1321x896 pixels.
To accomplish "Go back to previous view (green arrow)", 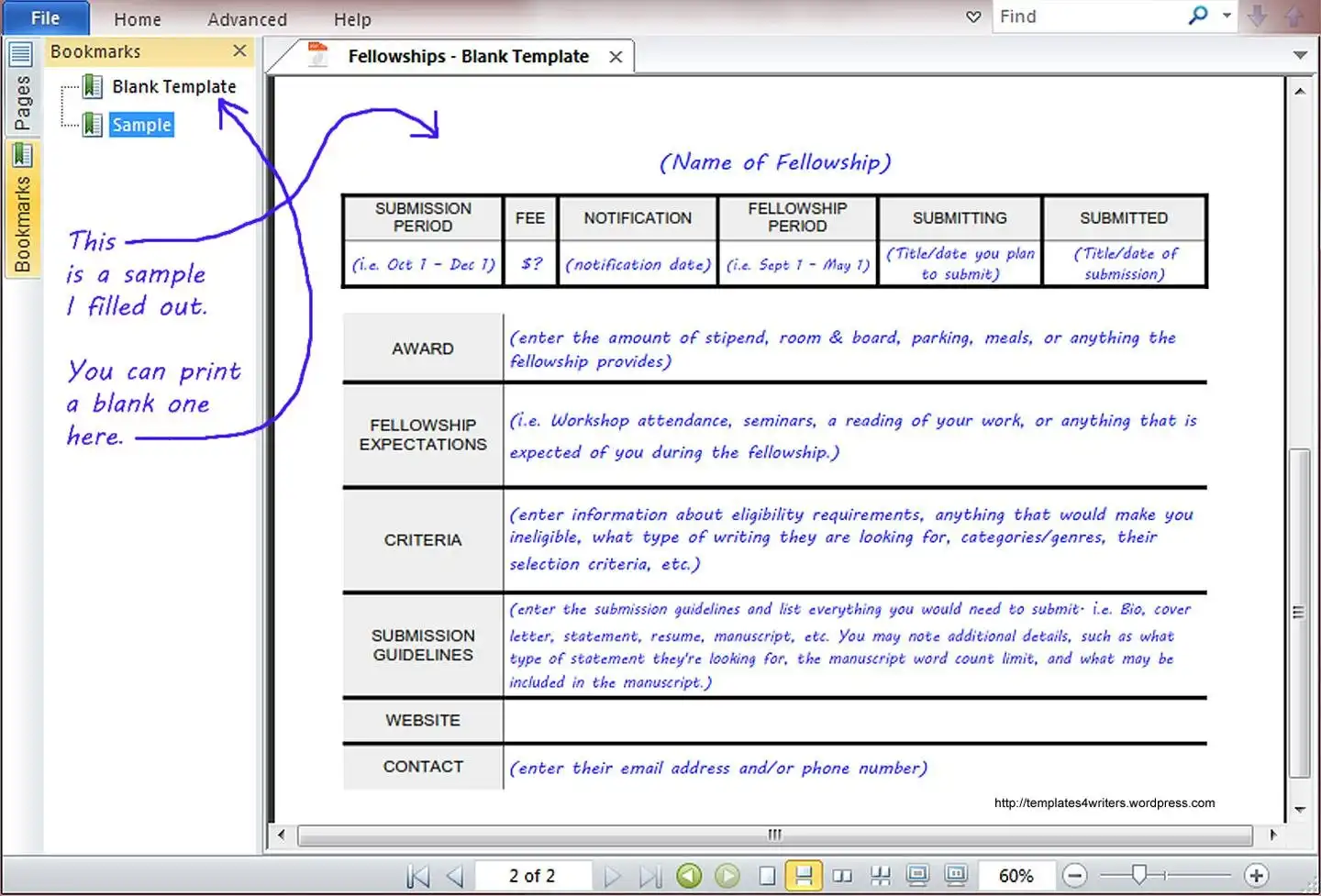I will [x=690, y=876].
